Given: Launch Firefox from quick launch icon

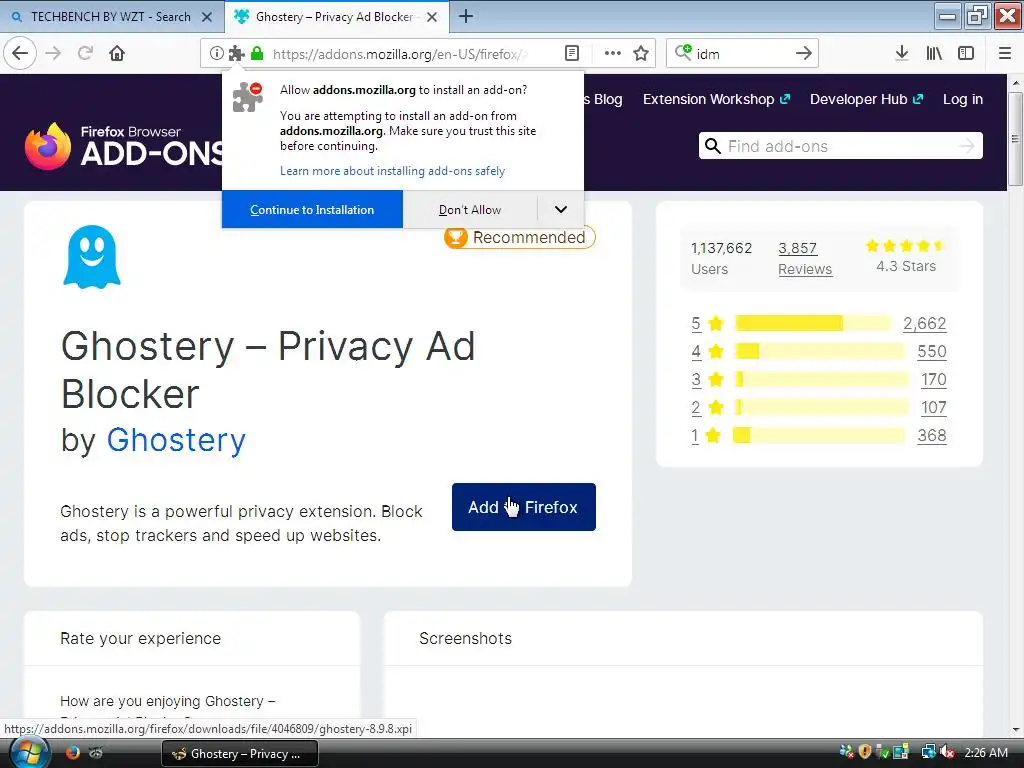Looking at the screenshot, I should click(72, 752).
